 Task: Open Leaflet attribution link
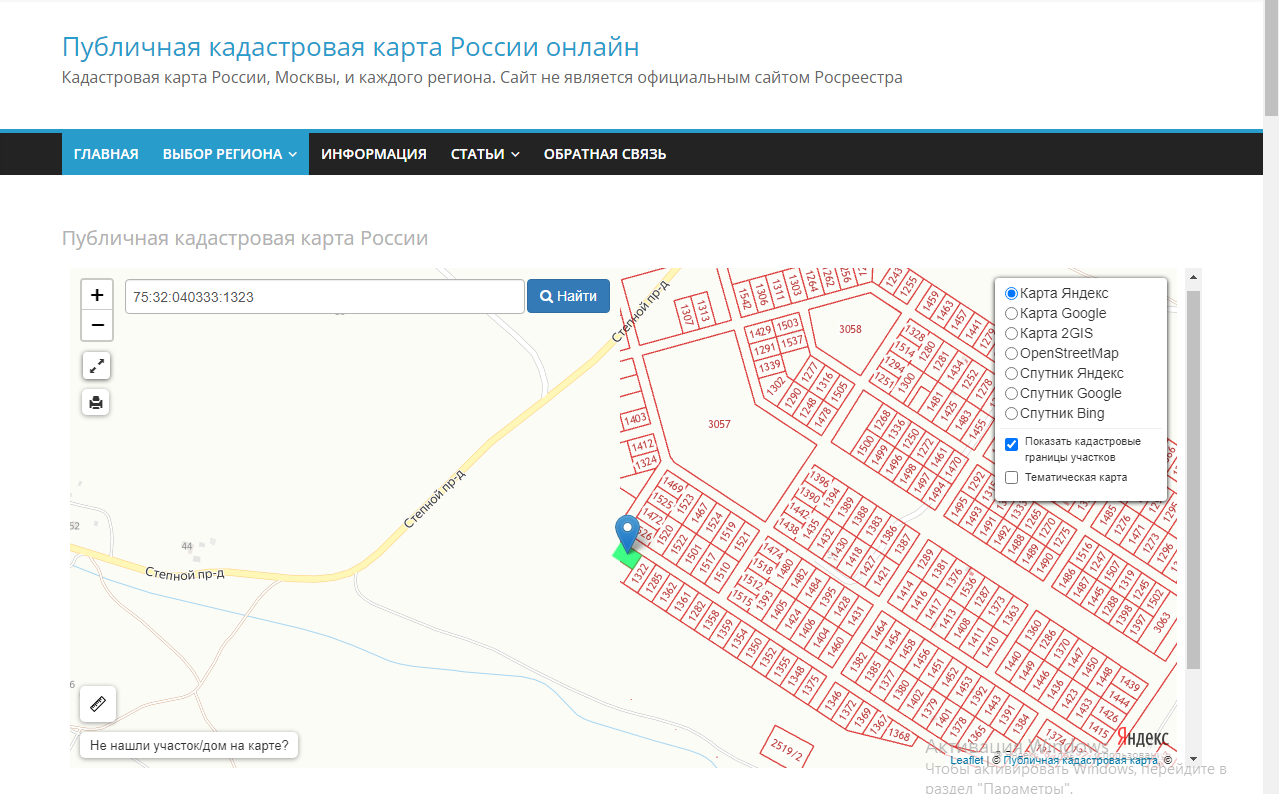tap(967, 760)
